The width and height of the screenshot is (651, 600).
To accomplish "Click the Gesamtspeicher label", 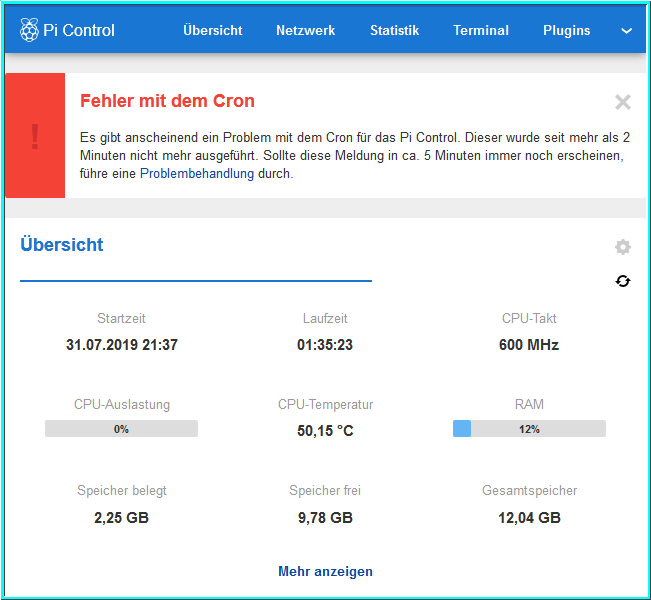I will coord(529,490).
